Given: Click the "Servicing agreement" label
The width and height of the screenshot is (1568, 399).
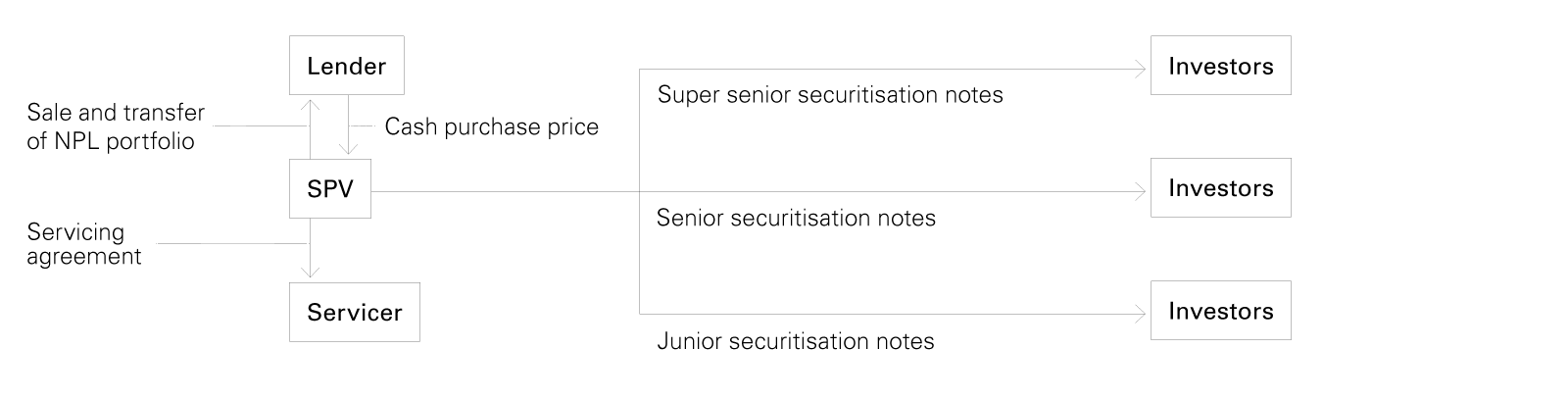Looking at the screenshot, I should point(84,244).
